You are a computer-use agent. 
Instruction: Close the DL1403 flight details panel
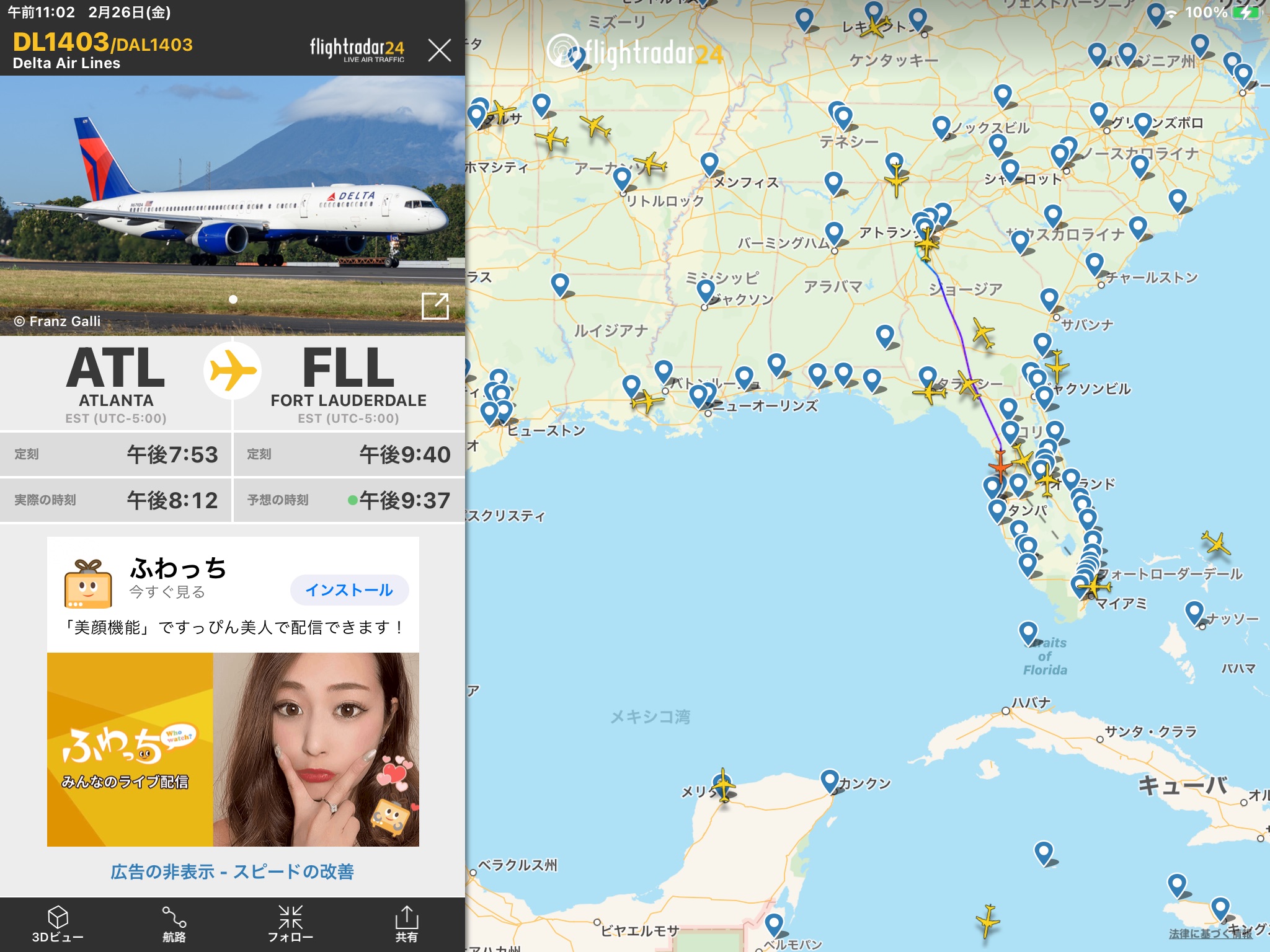pos(439,50)
